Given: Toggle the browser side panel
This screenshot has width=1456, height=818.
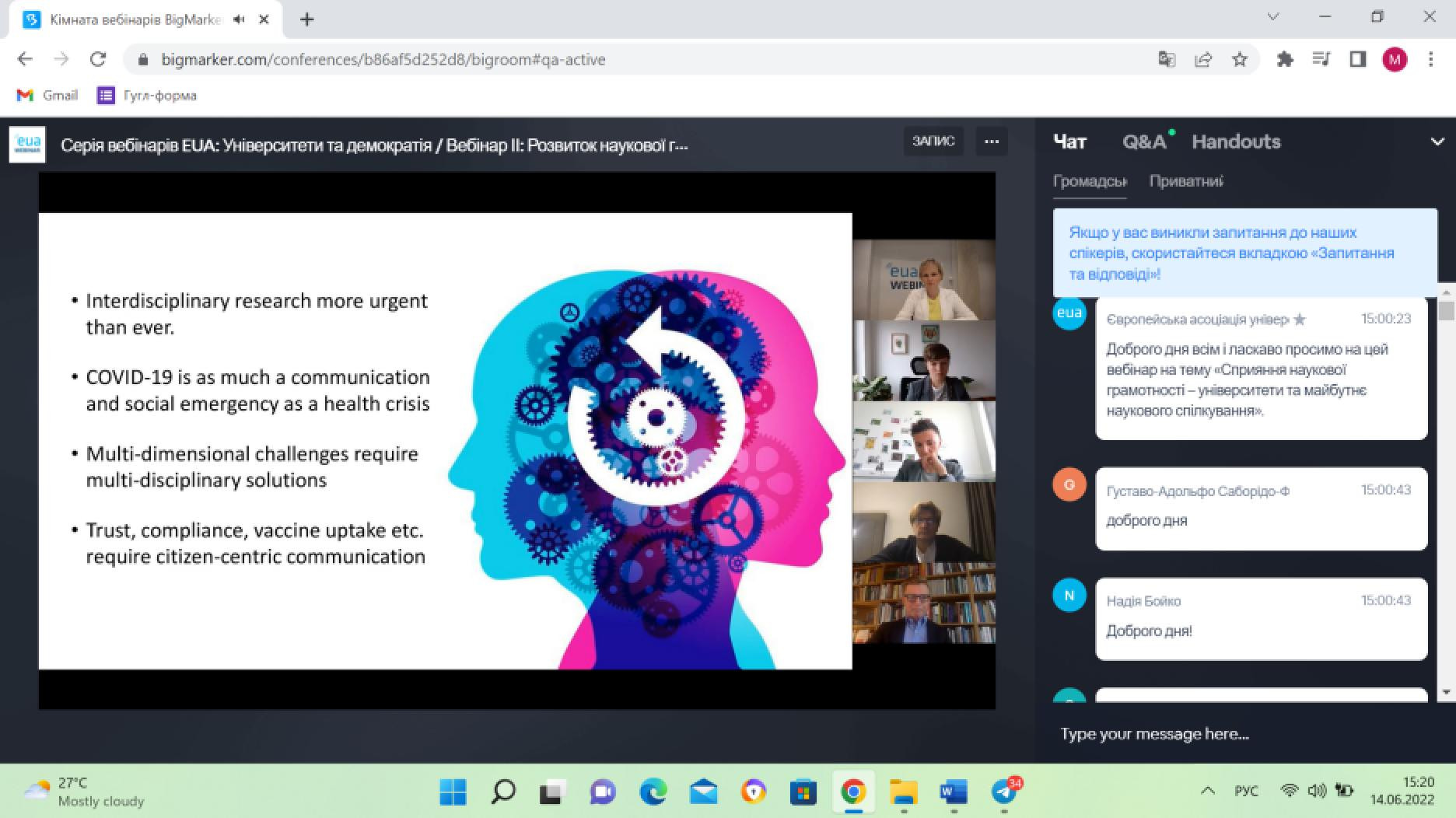Looking at the screenshot, I should click(1358, 60).
